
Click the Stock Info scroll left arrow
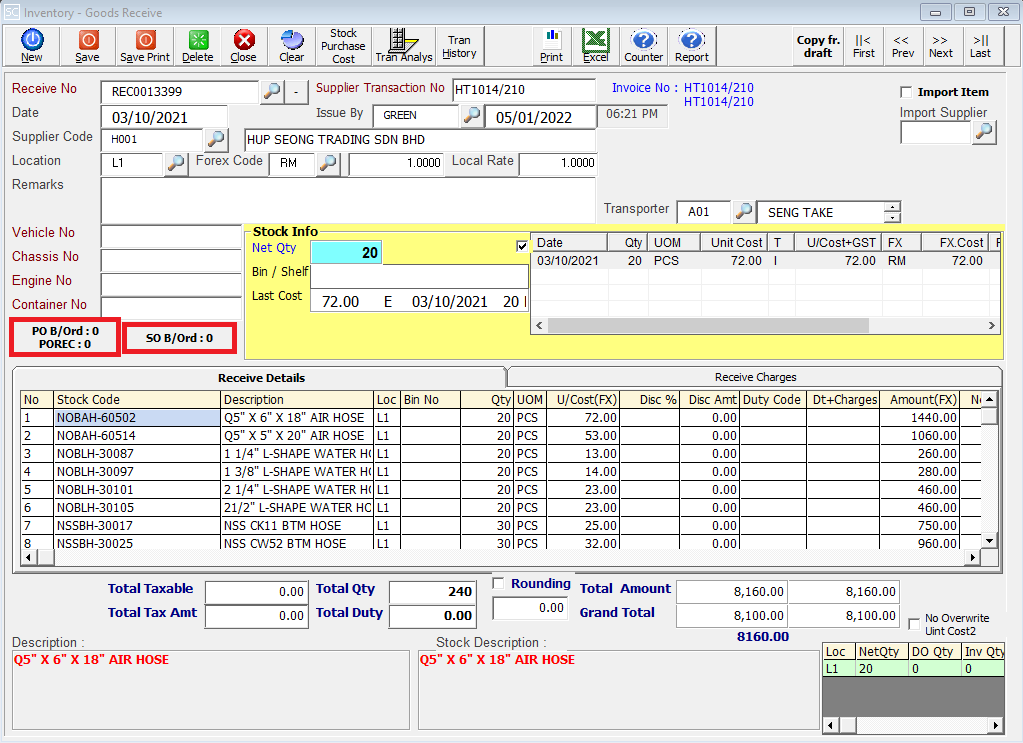point(540,325)
